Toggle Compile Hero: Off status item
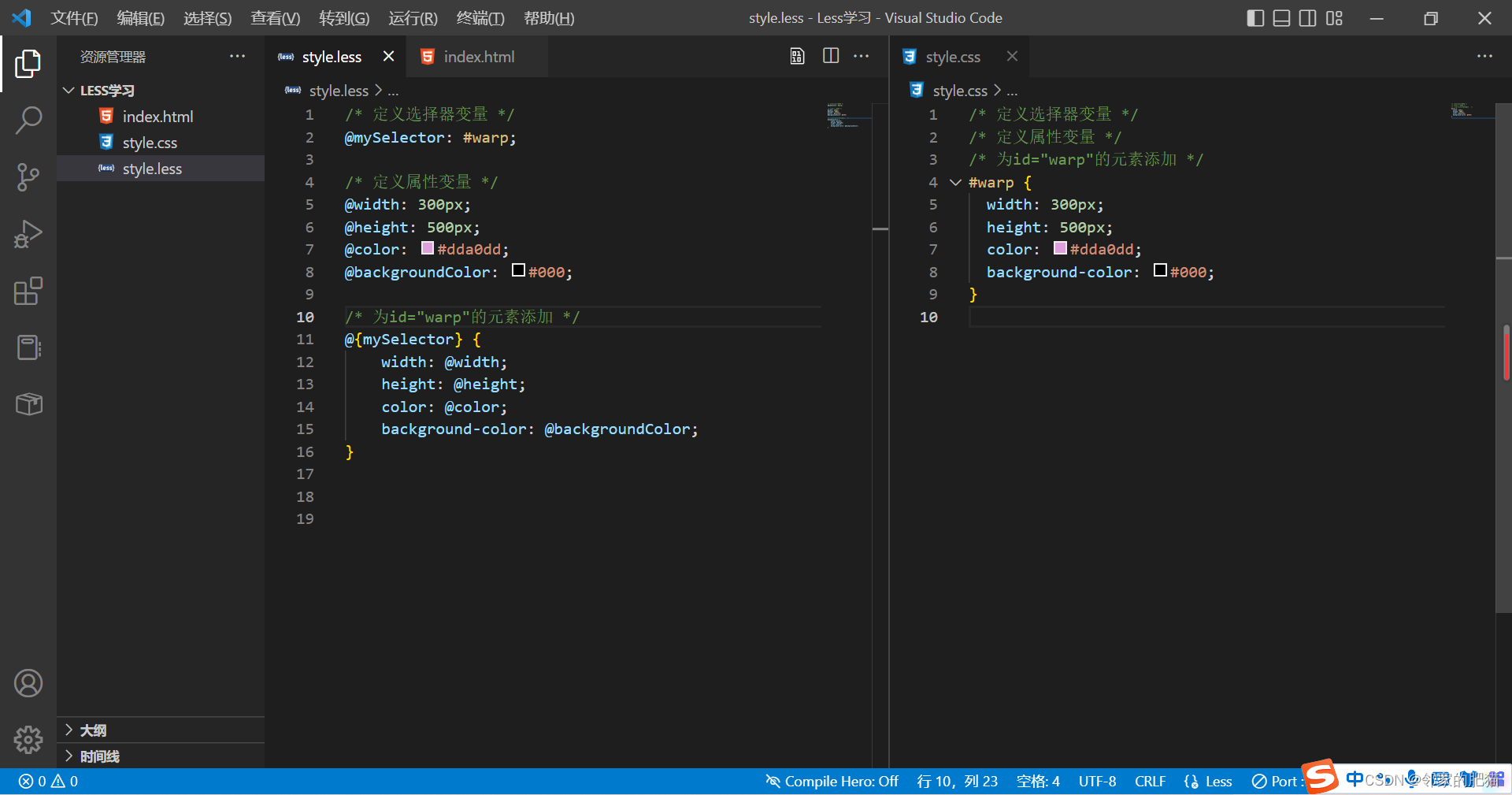1512x795 pixels. click(832, 781)
